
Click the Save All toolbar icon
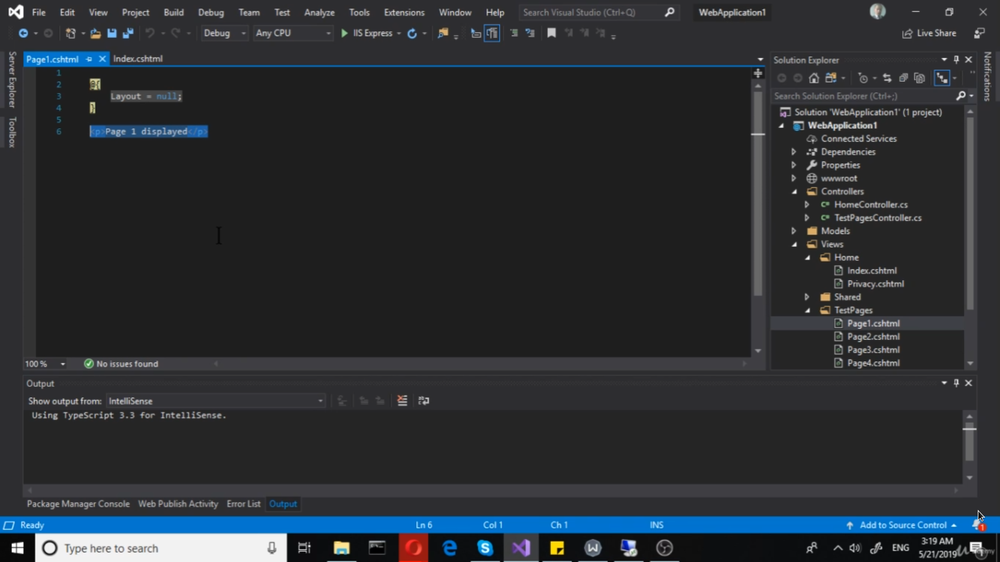pos(128,33)
